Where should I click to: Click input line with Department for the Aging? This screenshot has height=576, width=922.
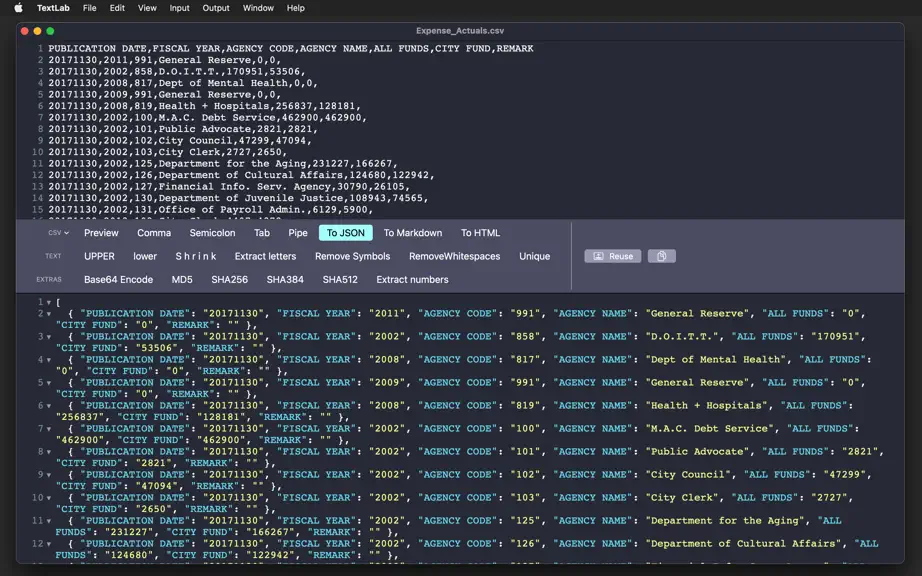click(223, 163)
